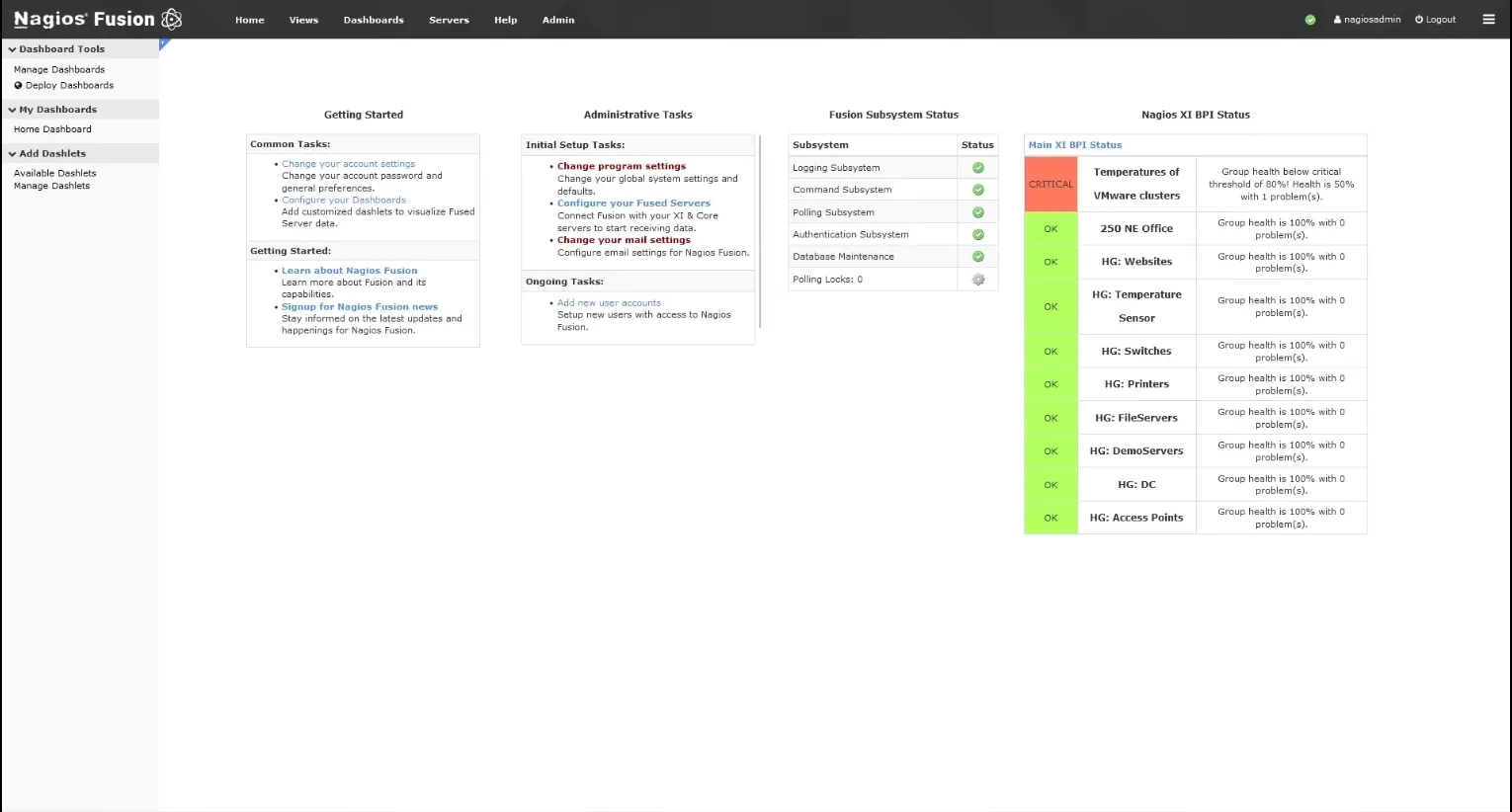
Task: Click the Administrative Tasks panel scrollbar
Action: click(x=760, y=232)
